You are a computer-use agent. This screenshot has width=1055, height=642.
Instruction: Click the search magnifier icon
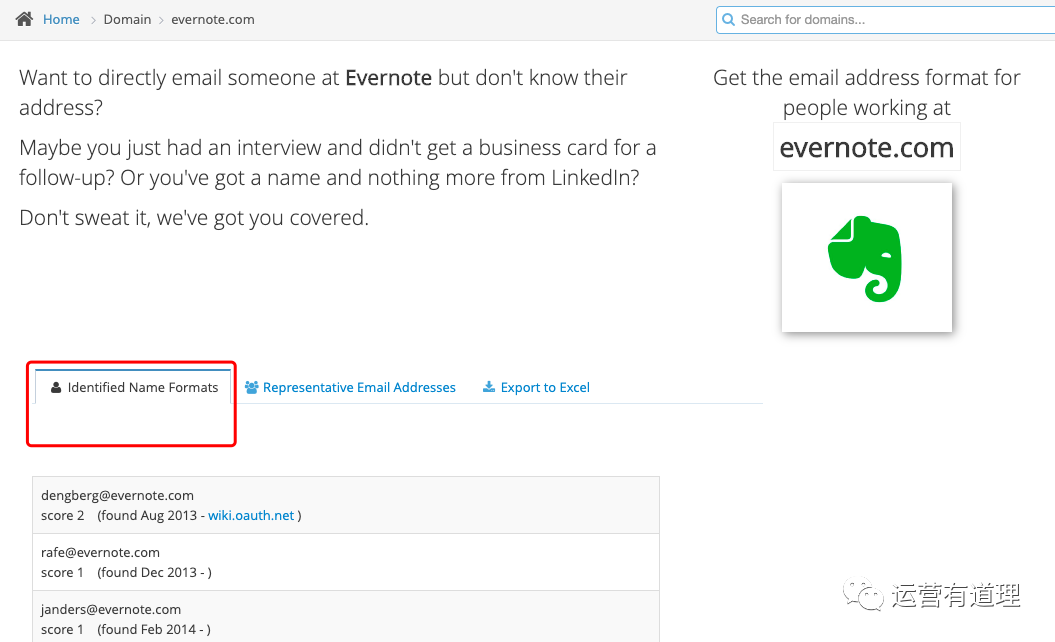pos(728,20)
